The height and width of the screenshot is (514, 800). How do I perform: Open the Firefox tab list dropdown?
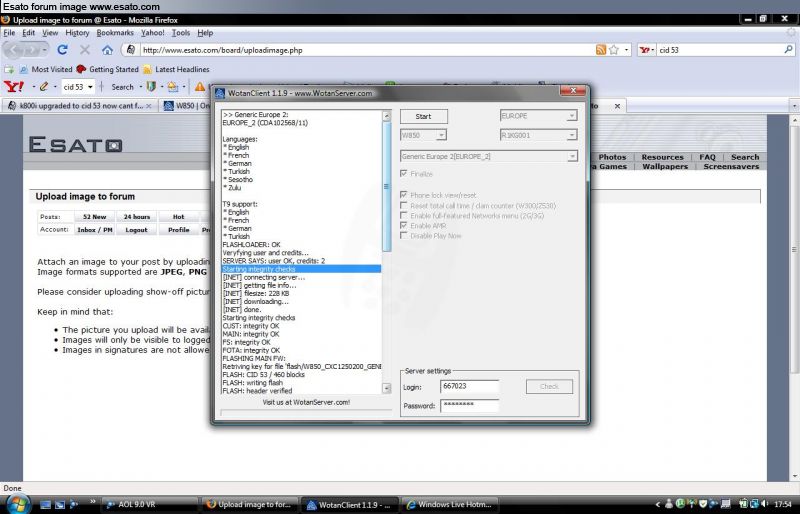tap(794, 106)
